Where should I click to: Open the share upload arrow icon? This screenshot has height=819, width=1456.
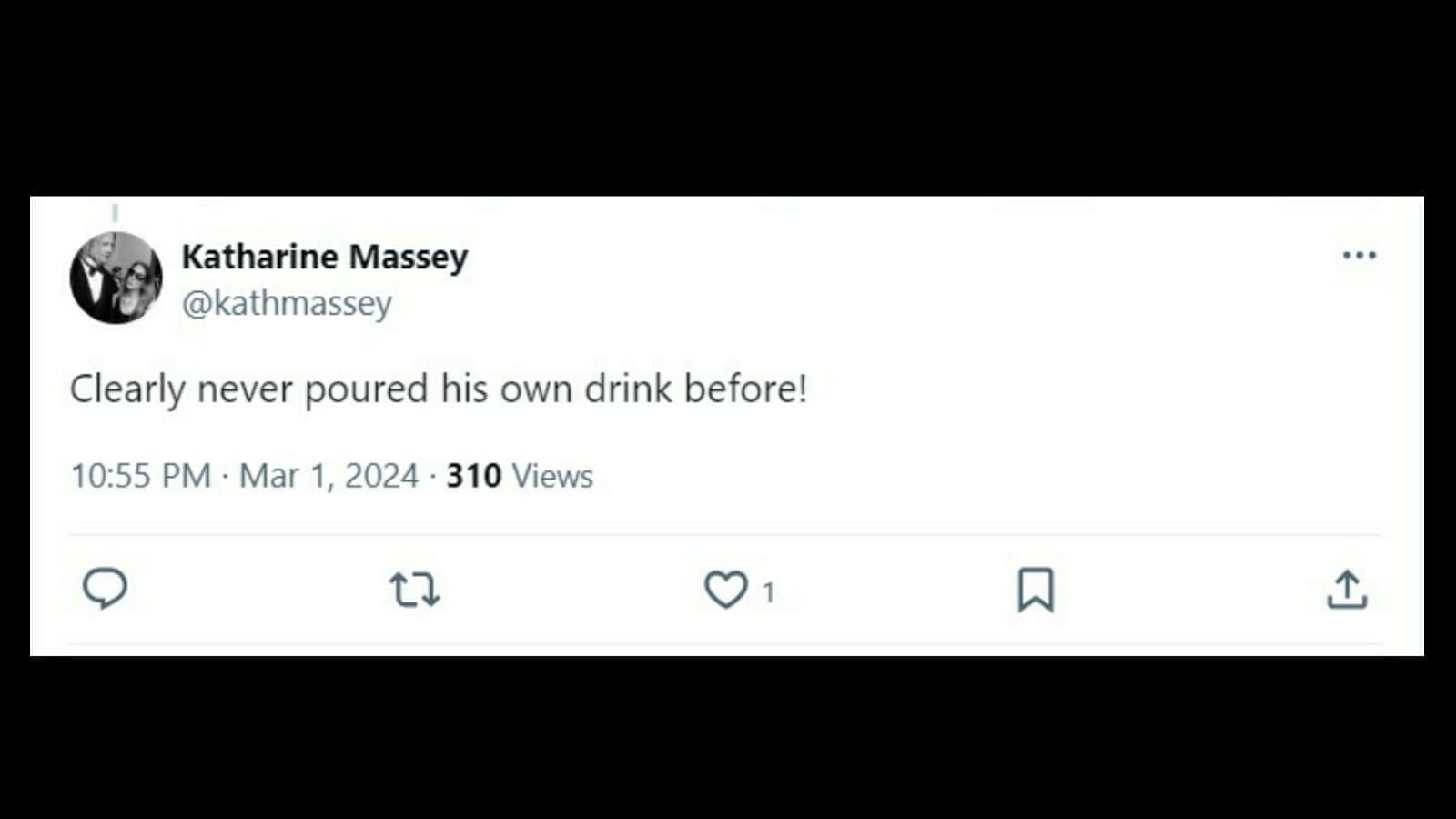[x=1347, y=590]
